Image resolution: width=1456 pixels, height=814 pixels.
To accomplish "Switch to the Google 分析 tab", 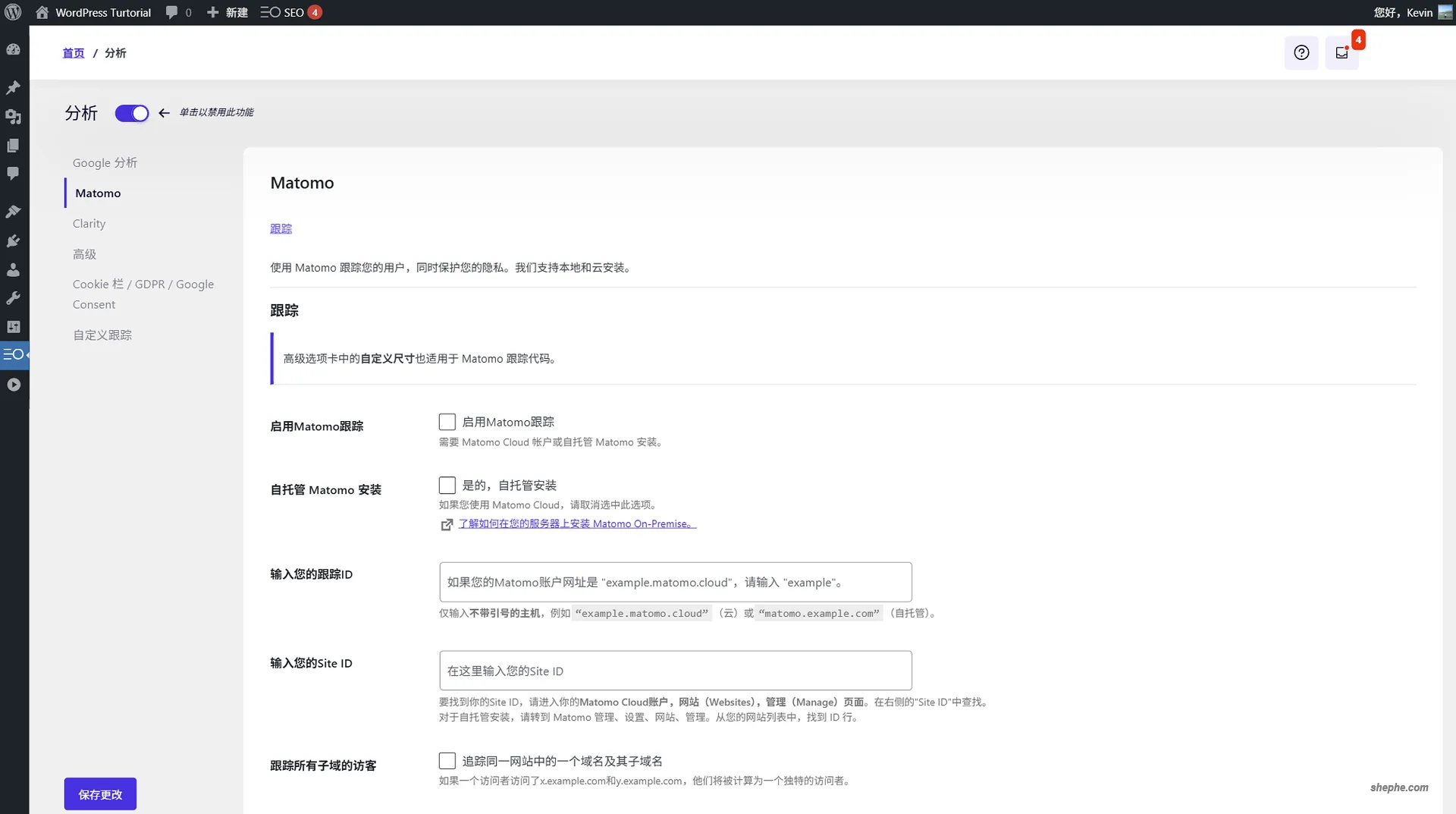I will point(105,162).
